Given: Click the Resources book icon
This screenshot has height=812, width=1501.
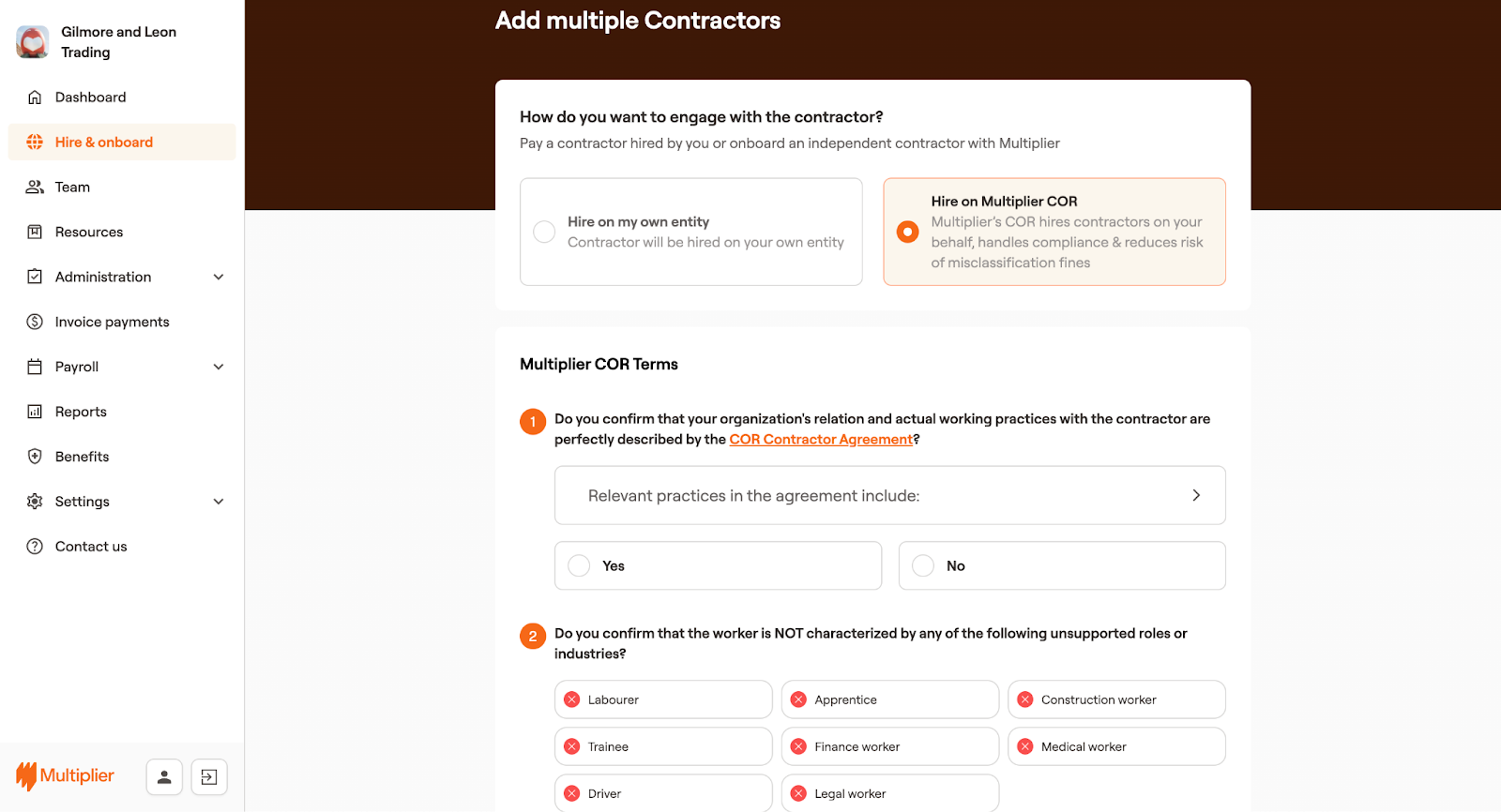Looking at the screenshot, I should (35, 233).
